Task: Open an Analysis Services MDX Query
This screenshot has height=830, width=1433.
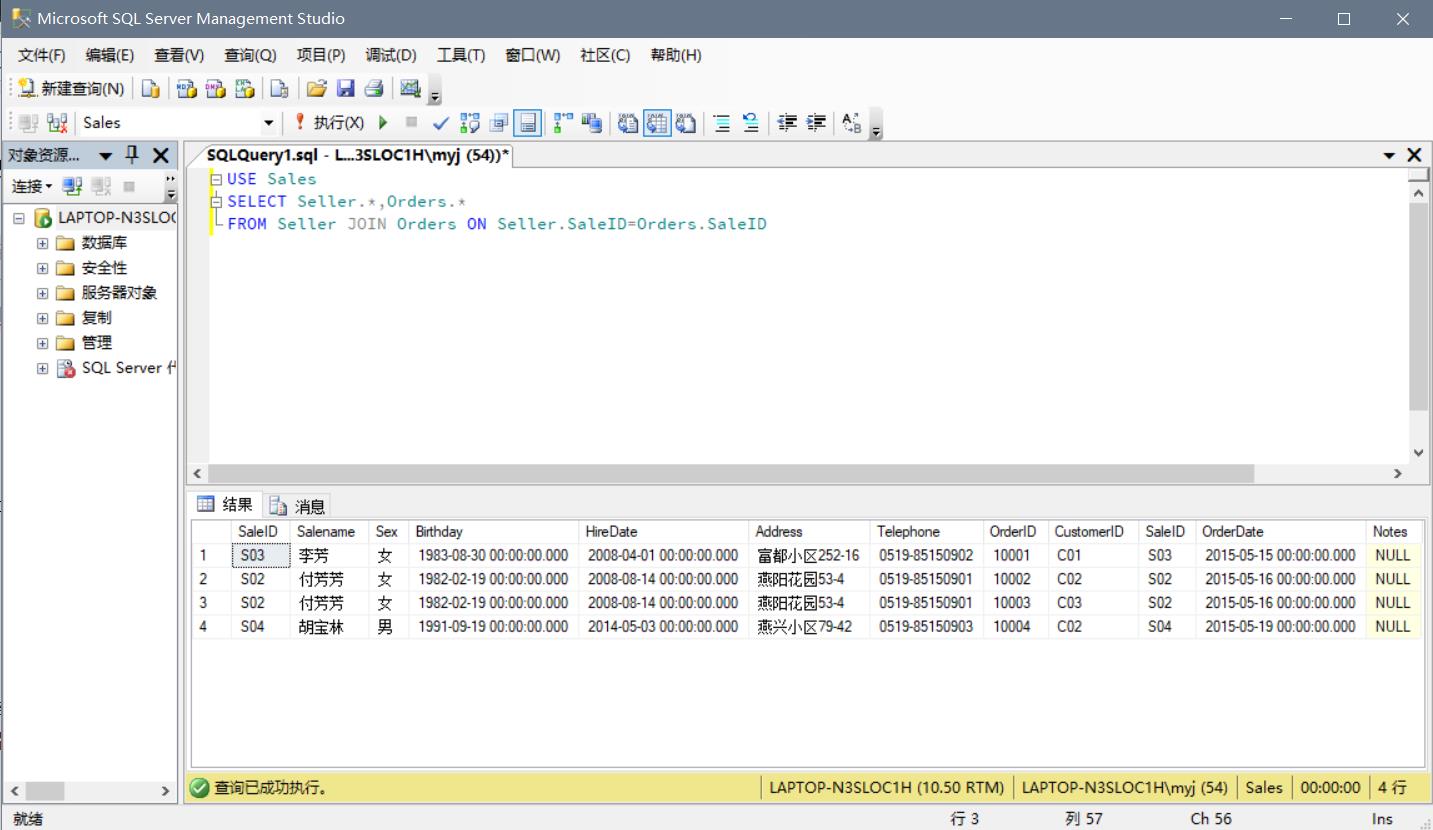Action: 187,89
